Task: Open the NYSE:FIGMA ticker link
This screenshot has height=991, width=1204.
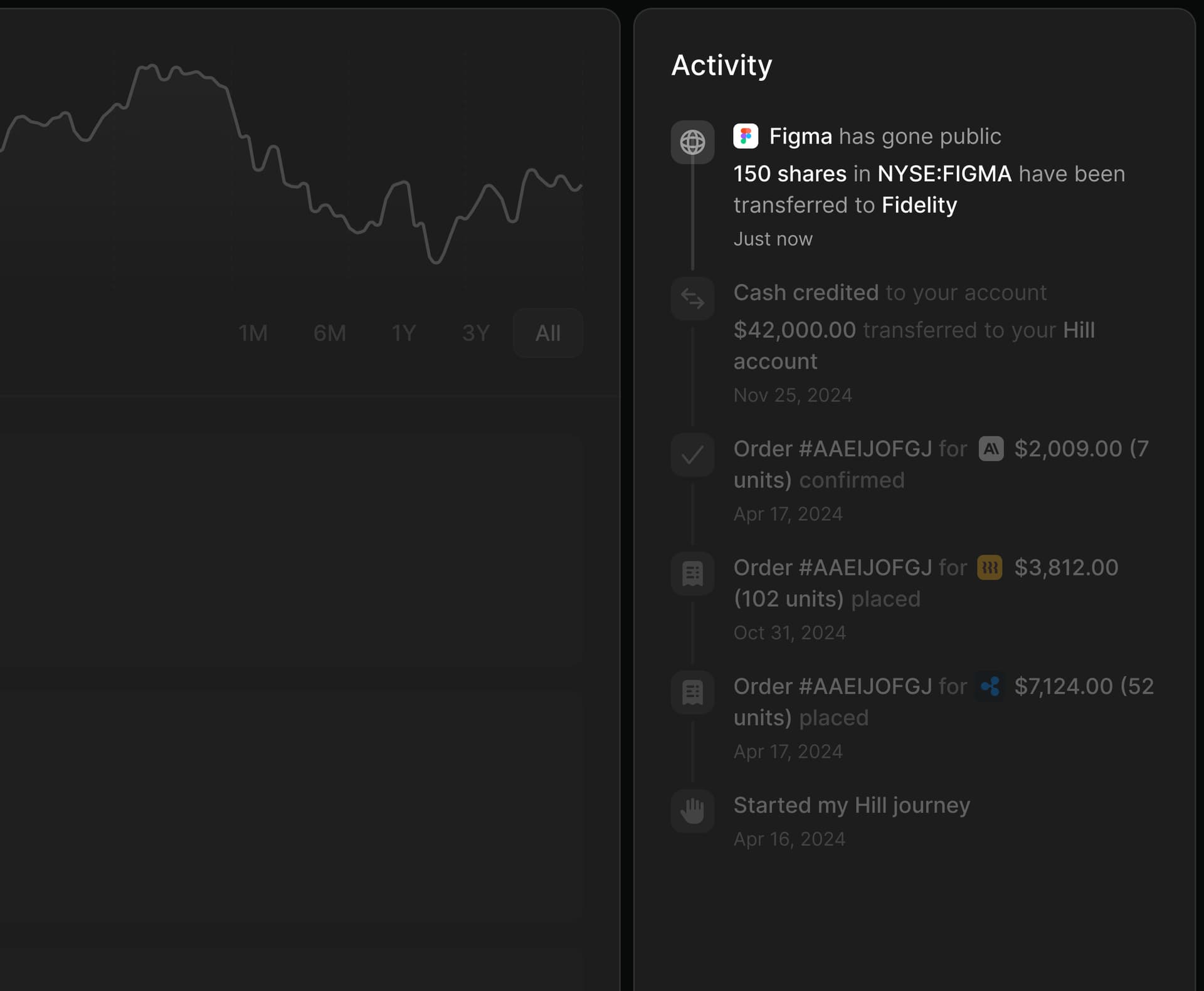Action: pos(944,174)
